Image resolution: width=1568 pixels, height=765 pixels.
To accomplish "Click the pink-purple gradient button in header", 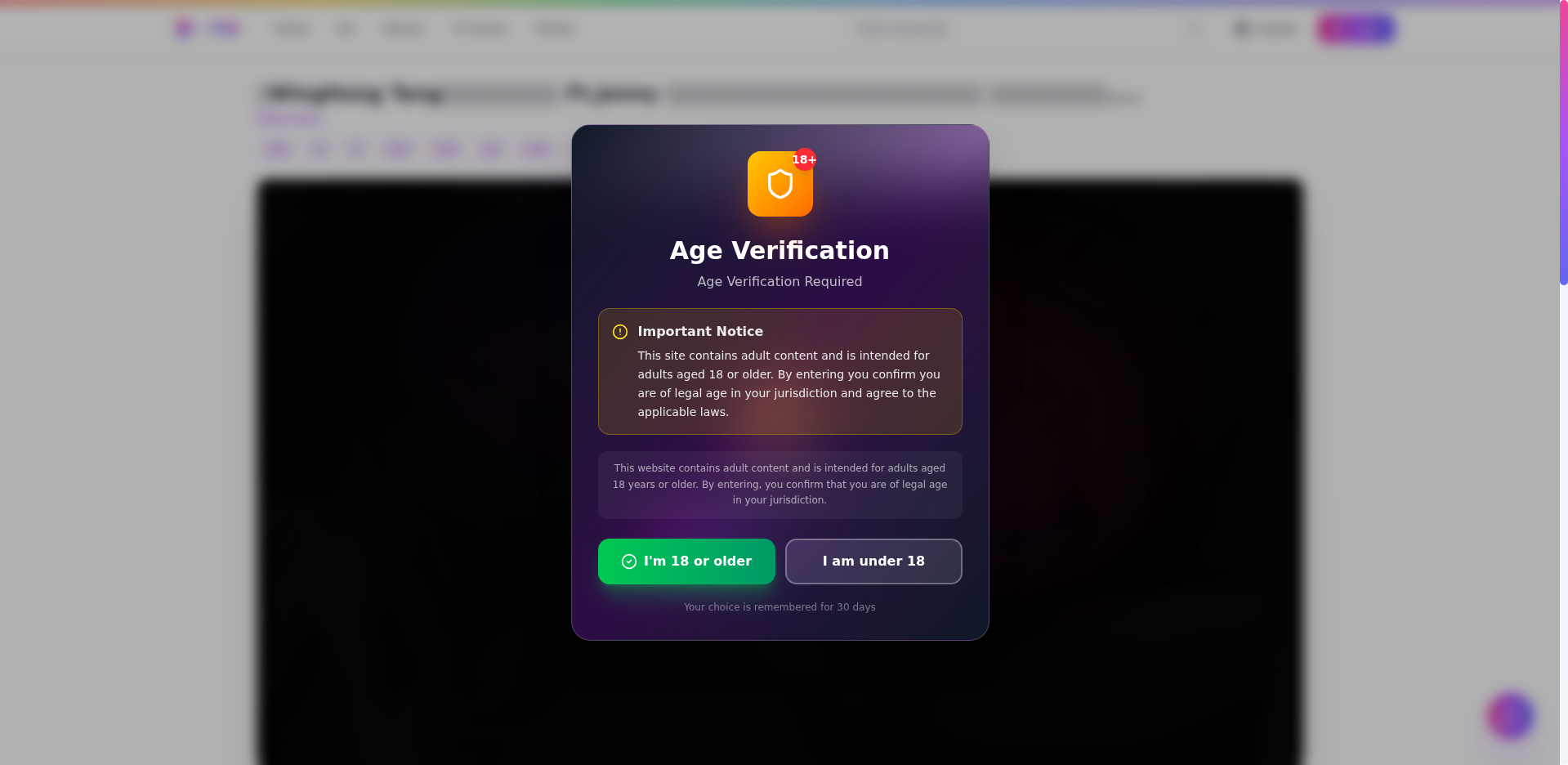I will click(1356, 29).
